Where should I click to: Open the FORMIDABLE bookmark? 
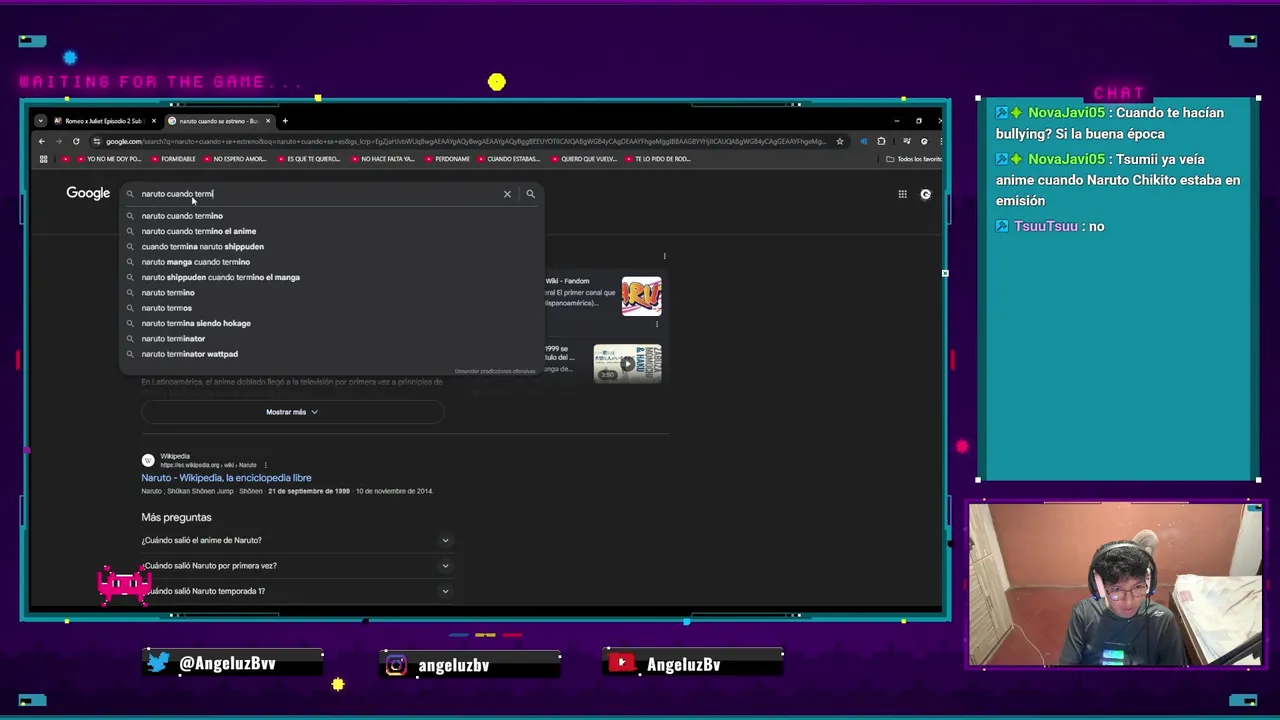[x=172, y=159]
